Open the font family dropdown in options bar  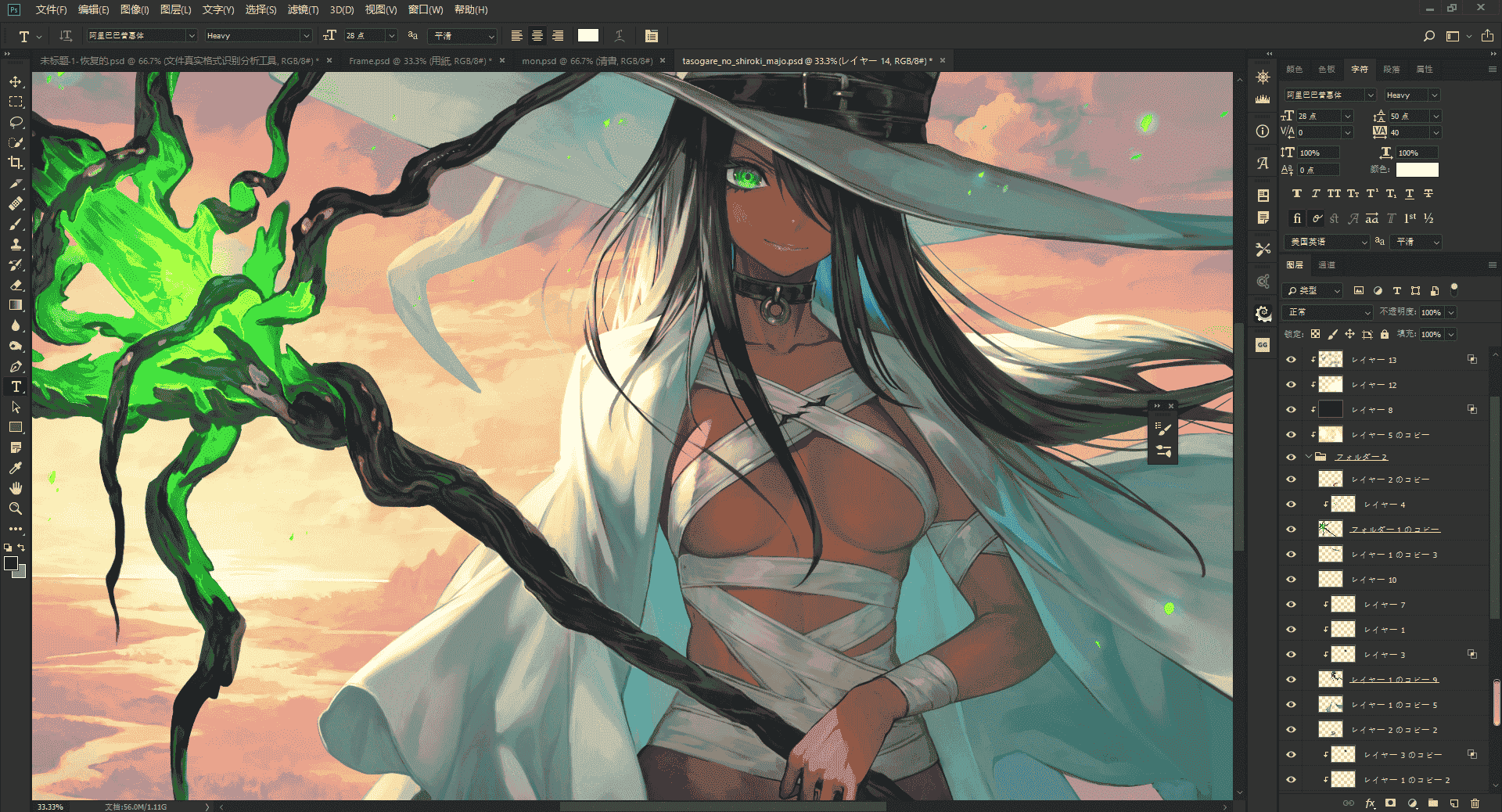[x=191, y=36]
